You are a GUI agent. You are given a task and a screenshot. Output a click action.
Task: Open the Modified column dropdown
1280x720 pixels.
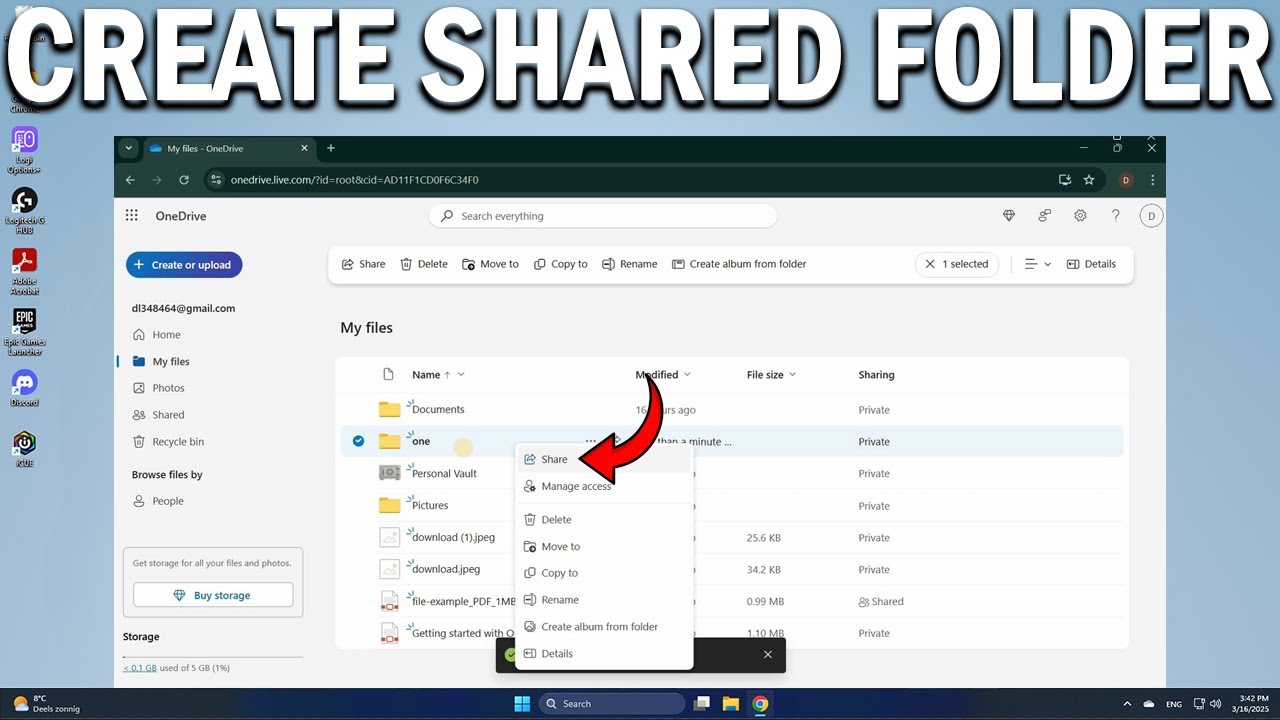664,375
